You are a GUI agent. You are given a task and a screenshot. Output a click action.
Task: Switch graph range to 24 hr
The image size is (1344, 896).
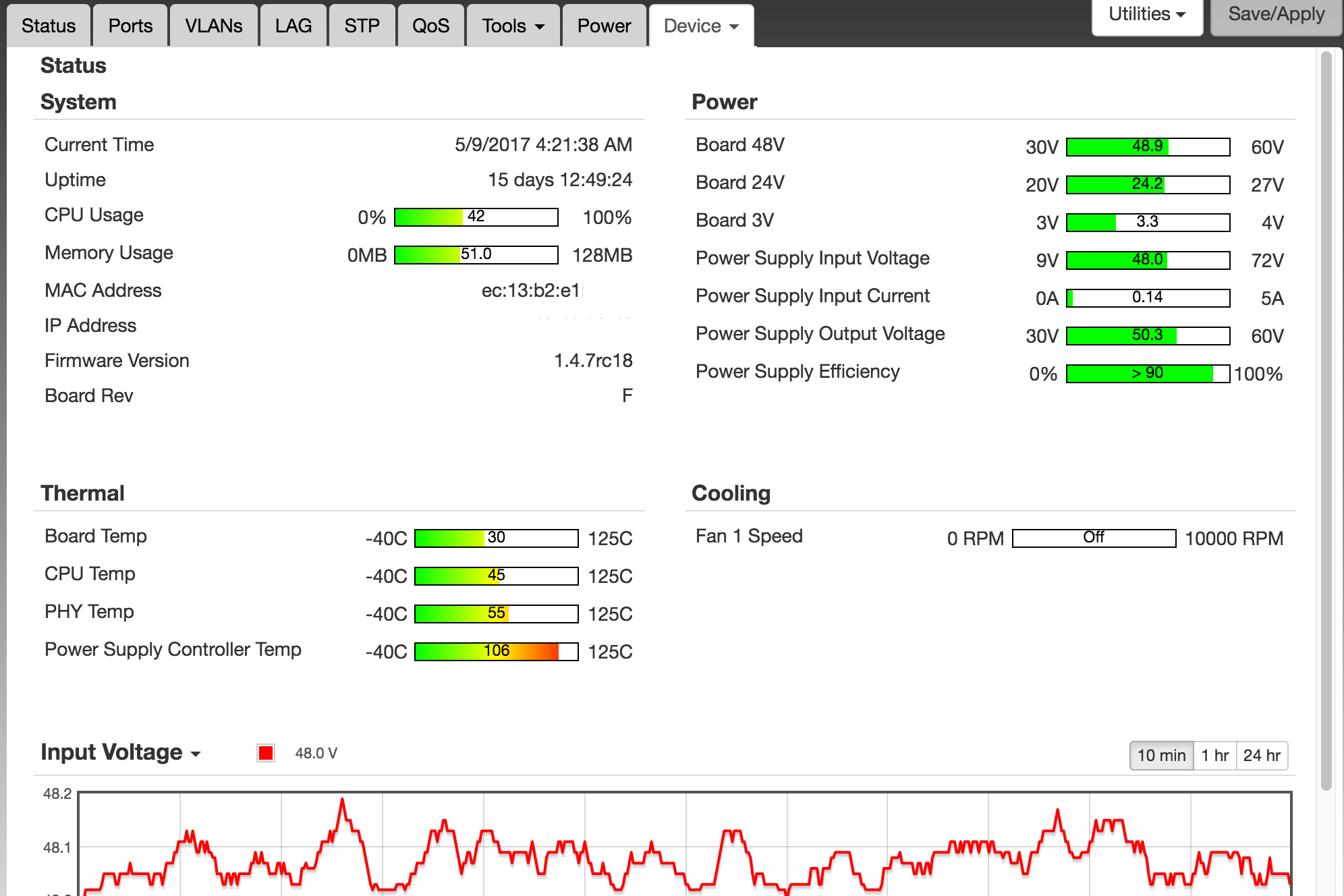coord(1262,755)
